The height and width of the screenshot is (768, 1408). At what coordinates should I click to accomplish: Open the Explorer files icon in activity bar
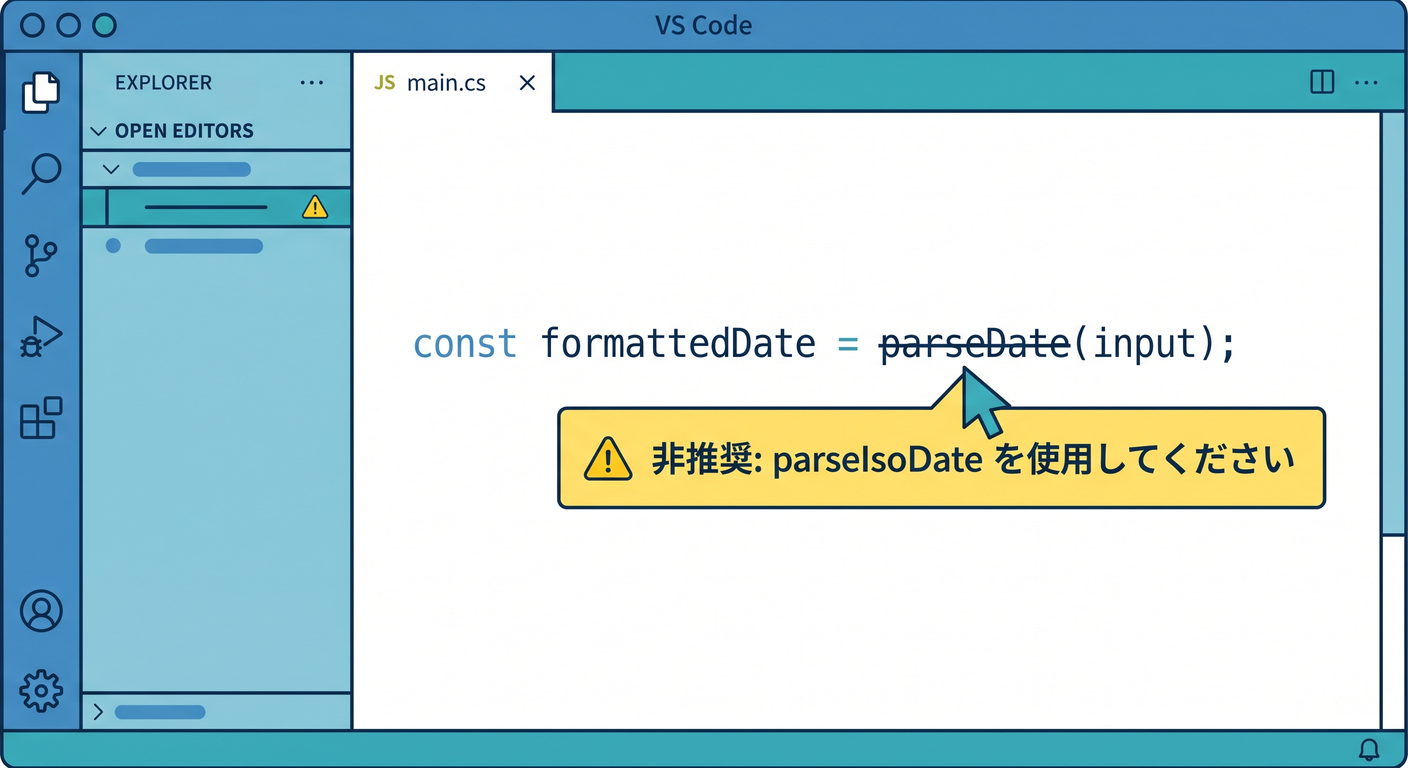pyautogui.click(x=41, y=92)
